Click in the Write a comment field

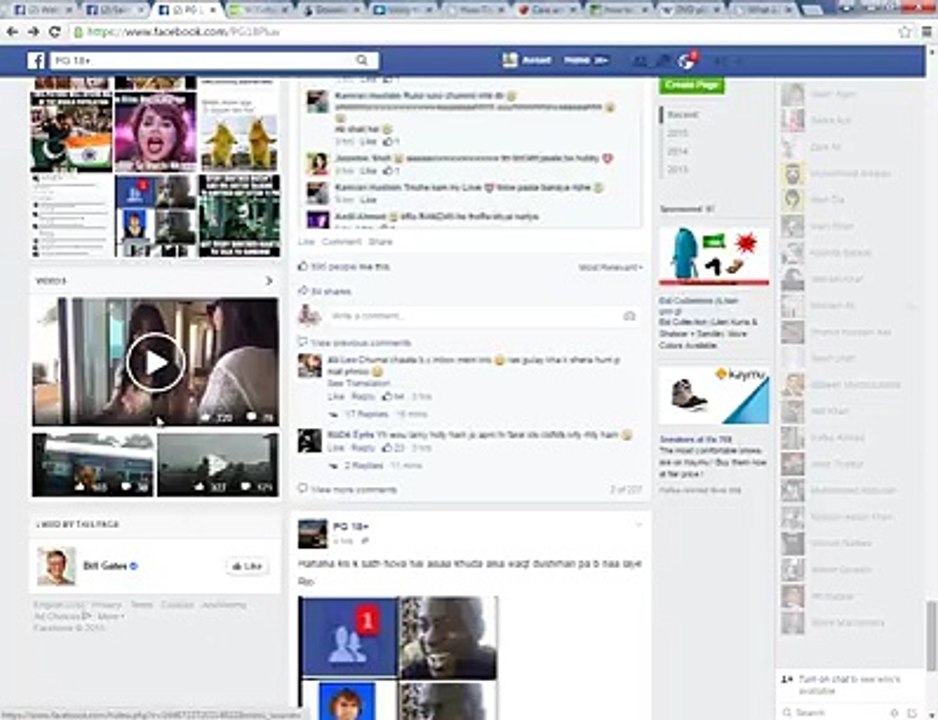(x=482, y=316)
